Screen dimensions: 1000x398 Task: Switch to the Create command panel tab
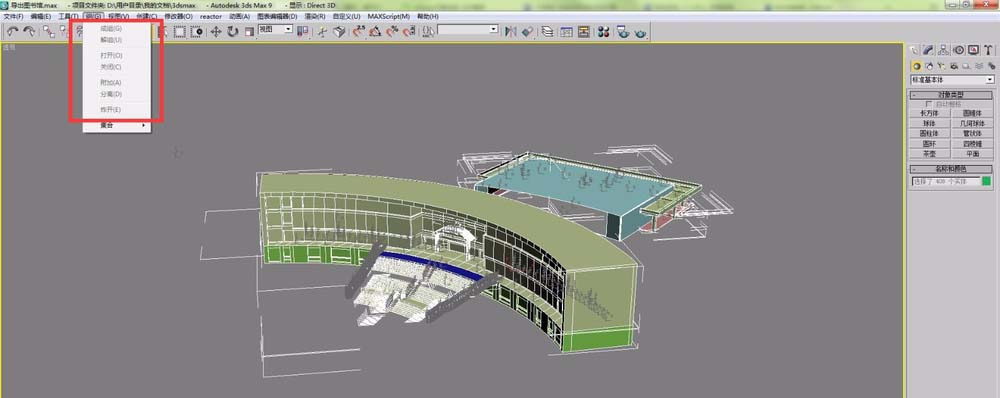pos(914,50)
